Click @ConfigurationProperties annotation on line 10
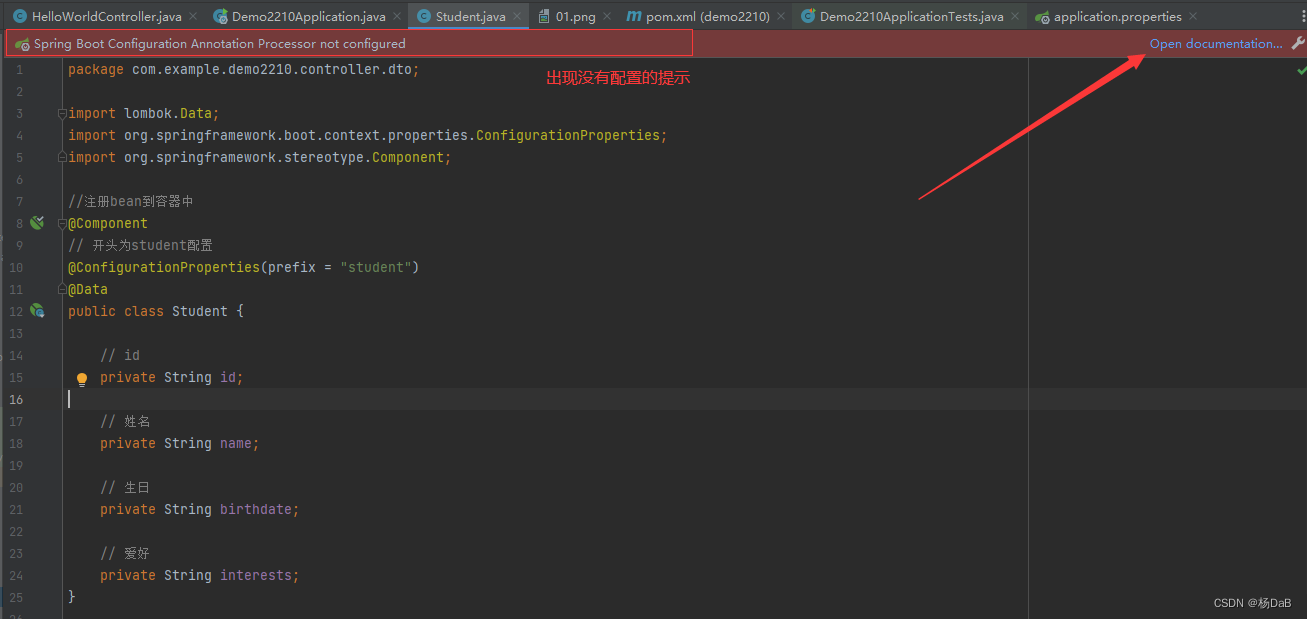The width and height of the screenshot is (1307, 619). pyautogui.click(x=164, y=267)
